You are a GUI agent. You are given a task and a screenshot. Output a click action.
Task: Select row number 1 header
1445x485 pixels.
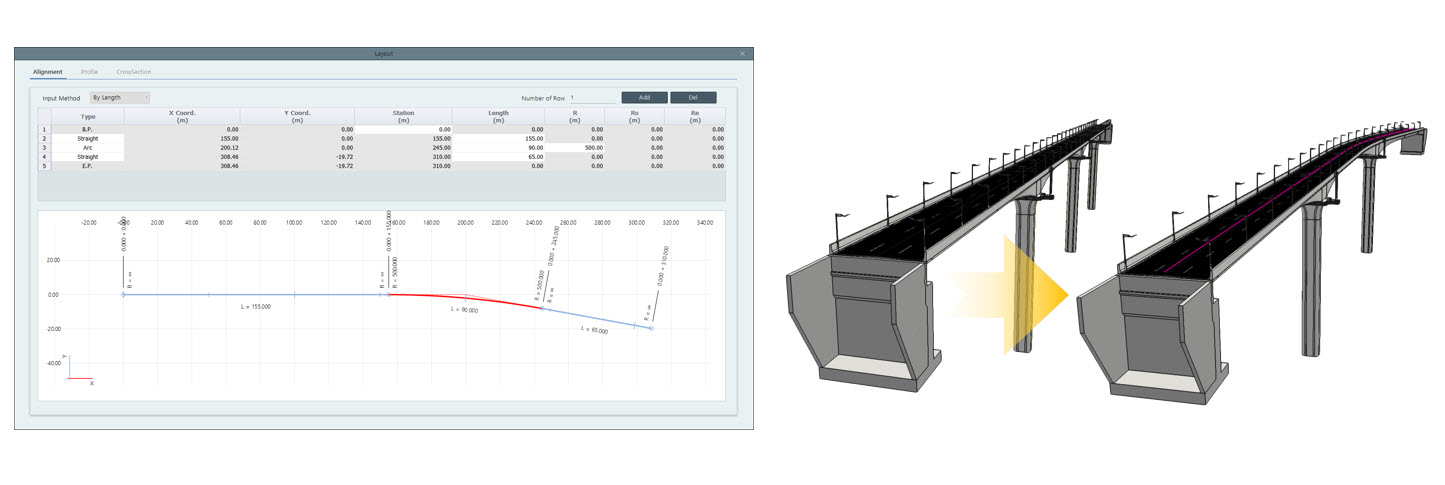(x=43, y=129)
